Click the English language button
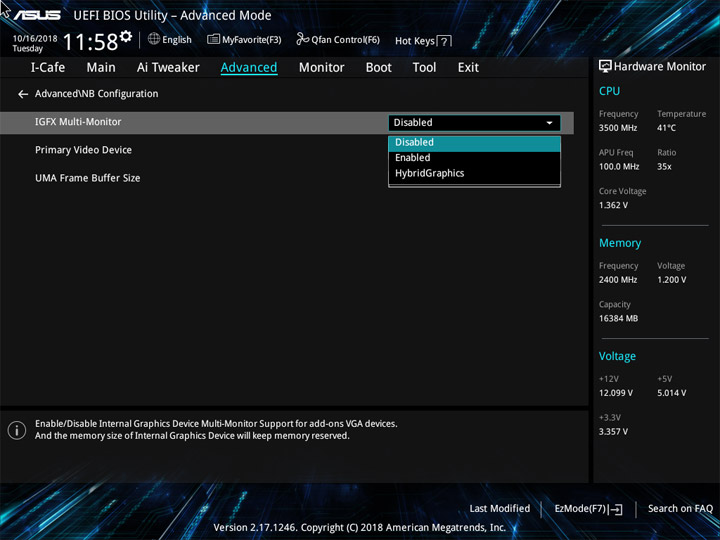Viewport: 720px width, 540px height. 170,39
